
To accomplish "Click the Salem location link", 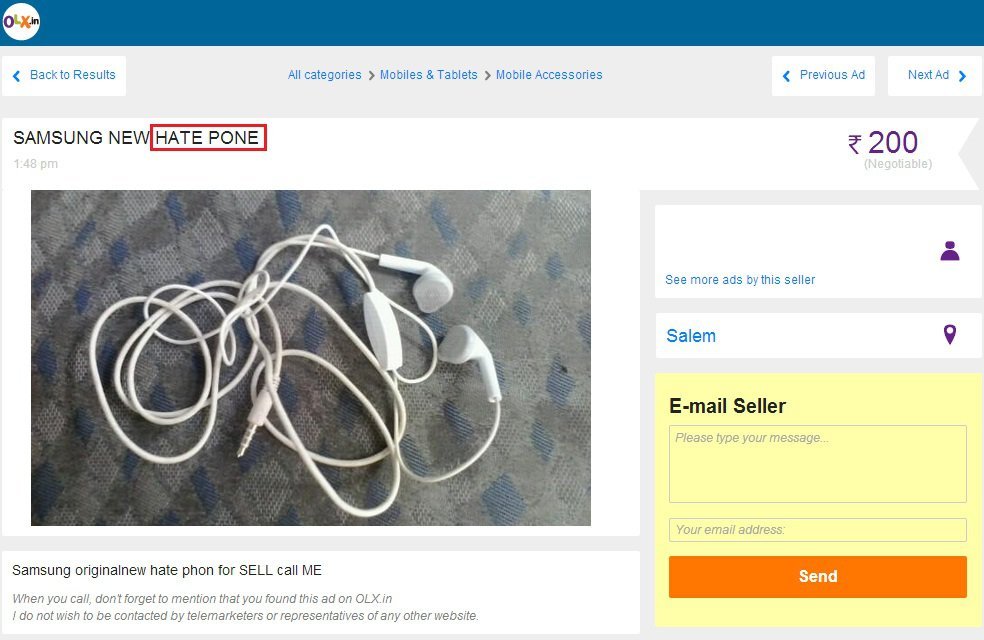I will click(x=691, y=336).
